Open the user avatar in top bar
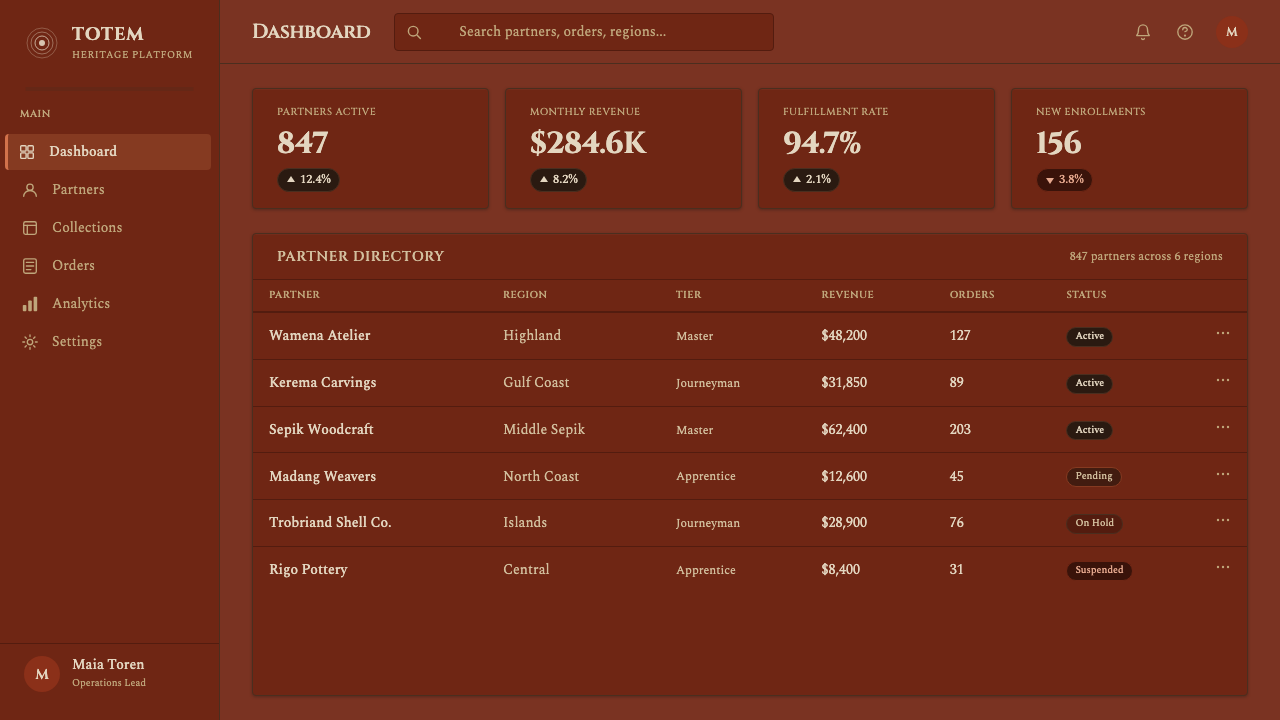This screenshot has height=720, width=1280. 1232,32
